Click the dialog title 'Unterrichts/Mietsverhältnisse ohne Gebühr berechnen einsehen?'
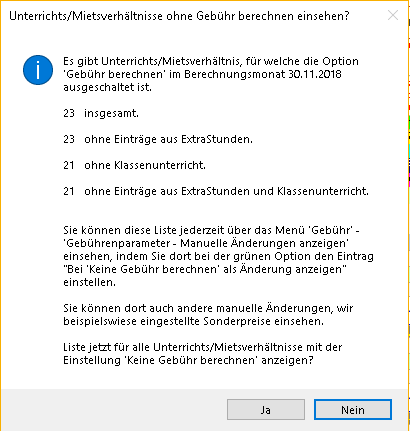The height and width of the screenshot is (431, 410). pos(179,16)
